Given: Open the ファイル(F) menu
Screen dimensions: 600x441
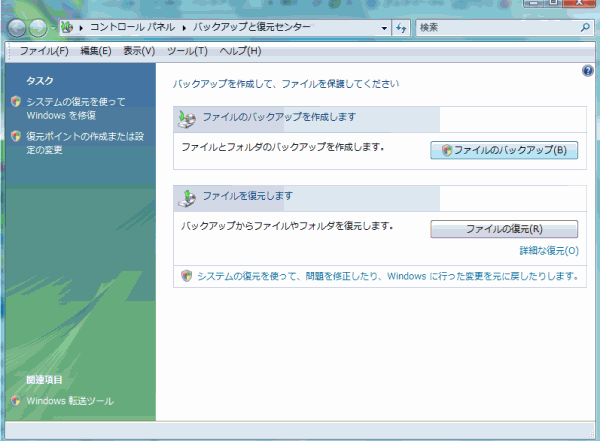Looking at the screenshot, I should 44,51.
